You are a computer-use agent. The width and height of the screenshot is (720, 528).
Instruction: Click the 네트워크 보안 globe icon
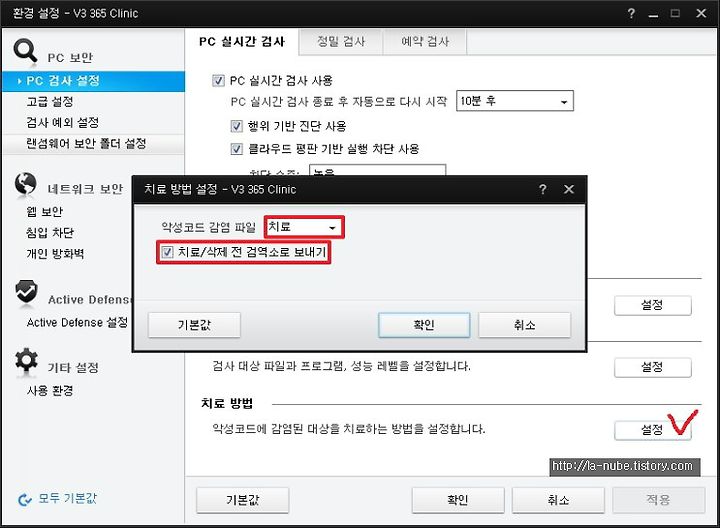point(26,184)
